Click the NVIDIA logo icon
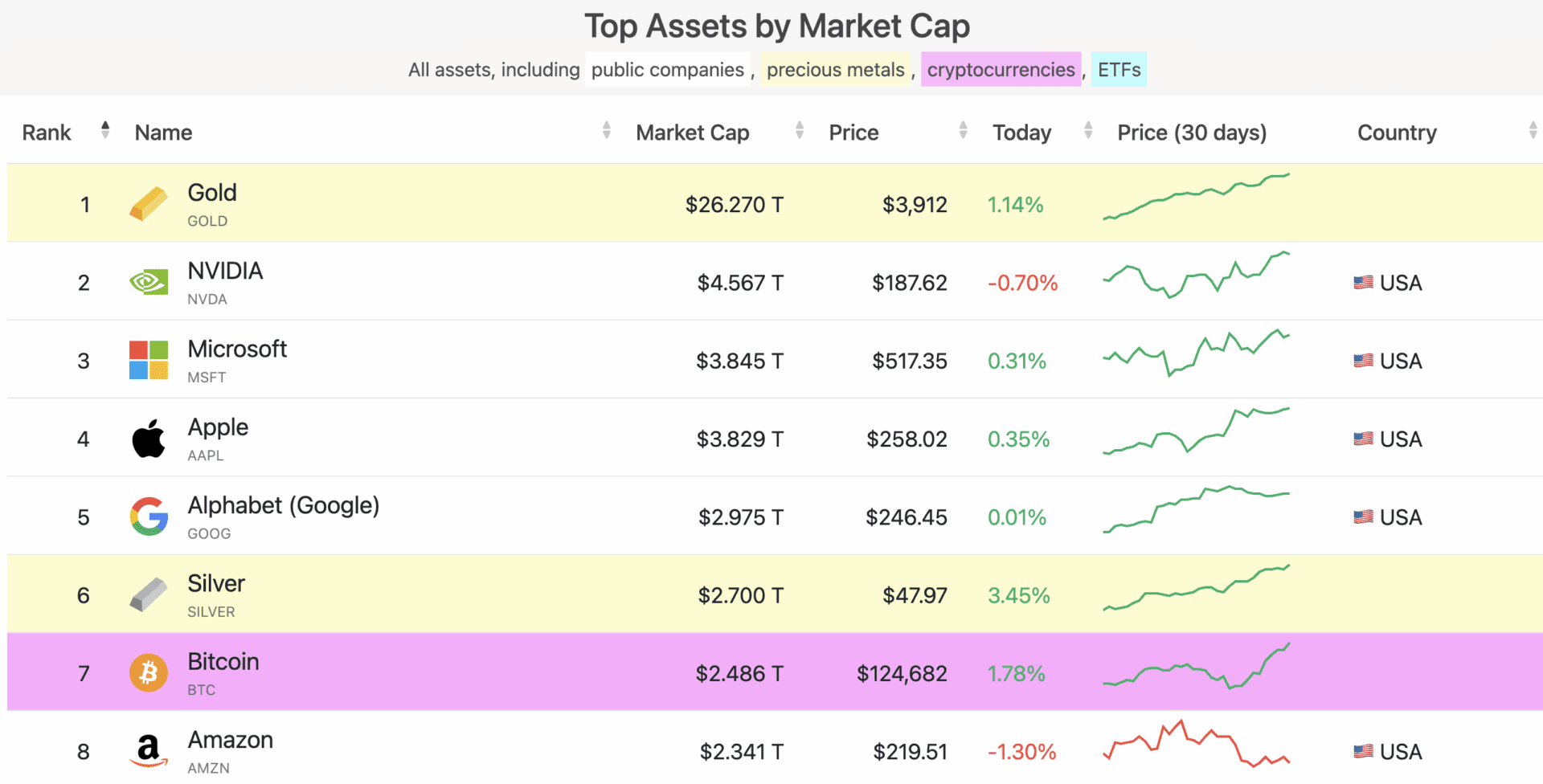The image size is (1543, 784). [149, 282]
